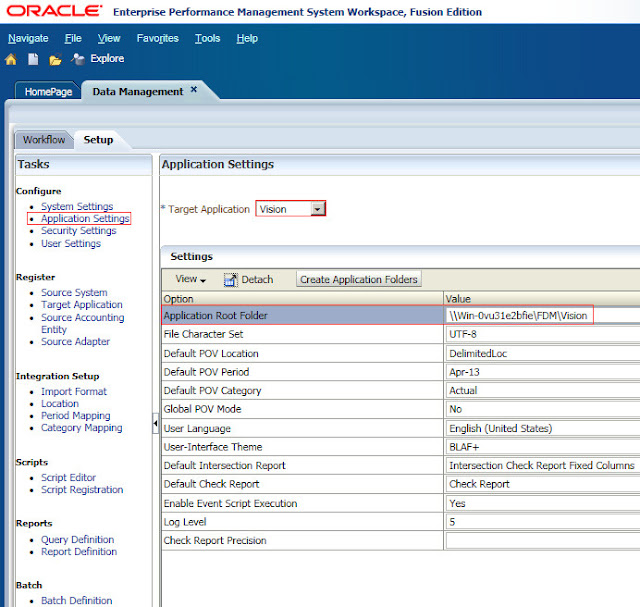Select the Setup tab

[x=98, y=140]
